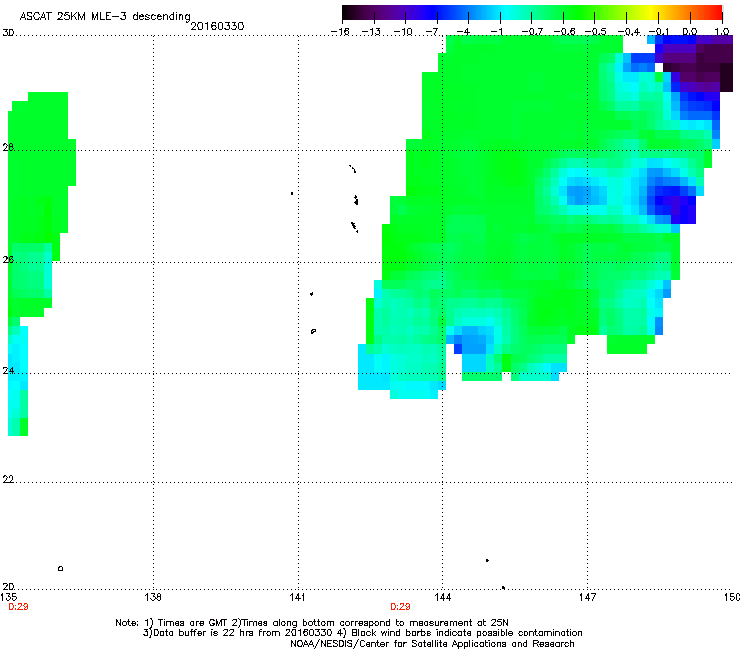The image size is (740, 650).
Task: Click the latitude label 24
Action: click(8, 371)
